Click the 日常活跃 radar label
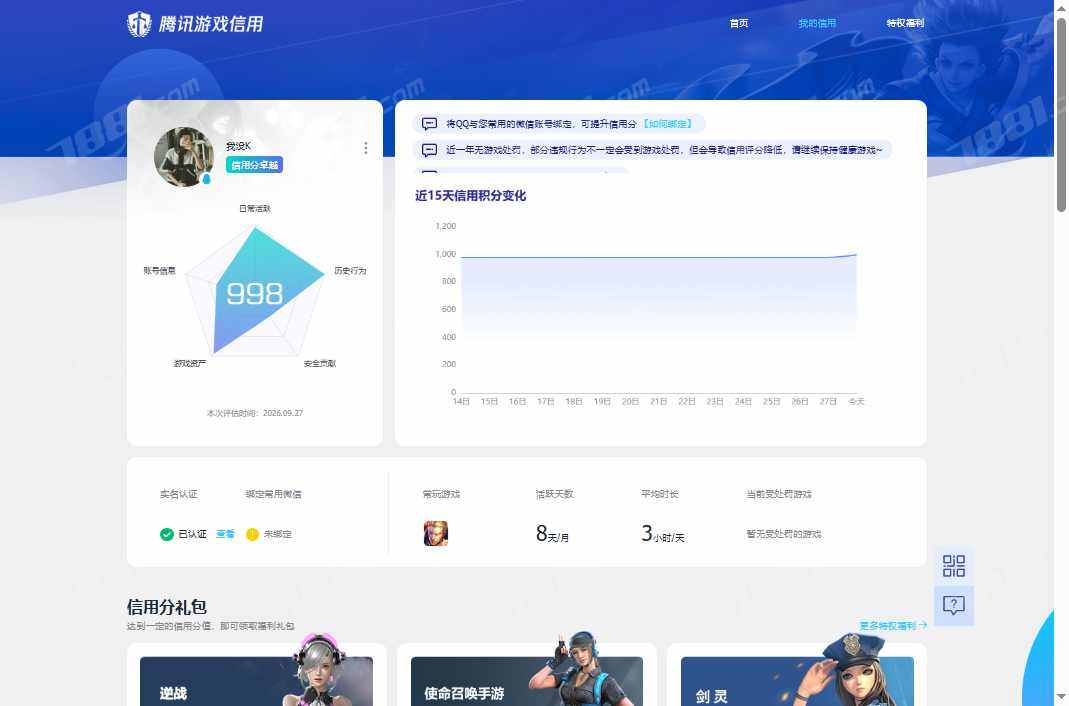Screen dimensions: 1069x706 [x=255, y=209]
